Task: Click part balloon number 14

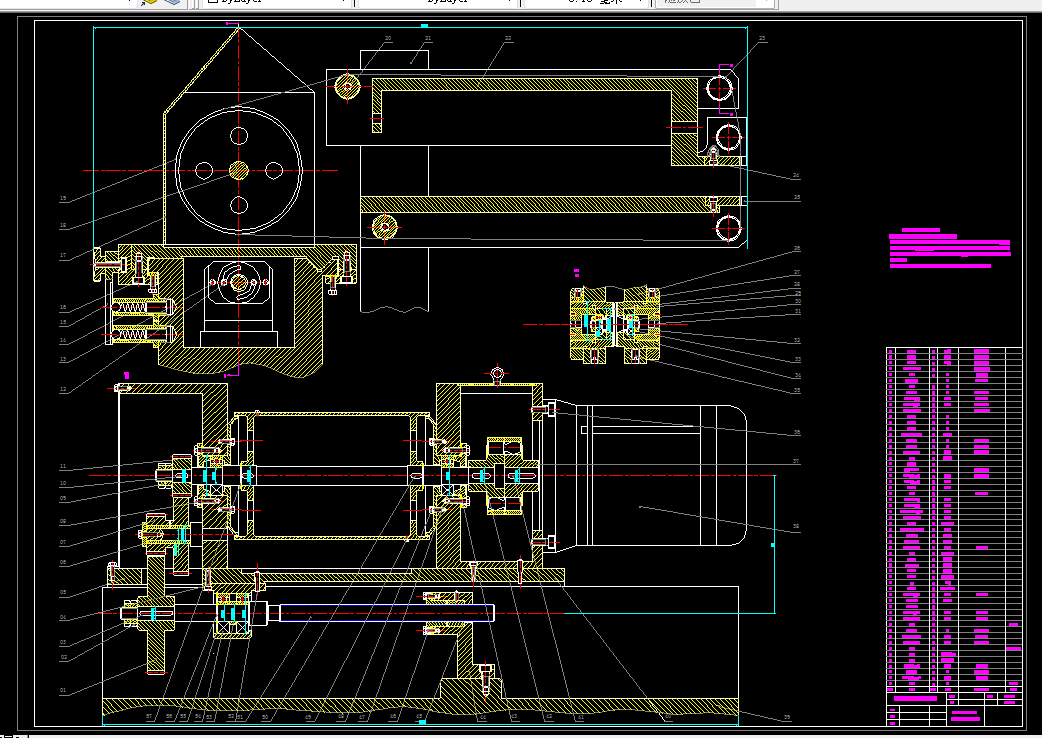Action: [63, 341]
